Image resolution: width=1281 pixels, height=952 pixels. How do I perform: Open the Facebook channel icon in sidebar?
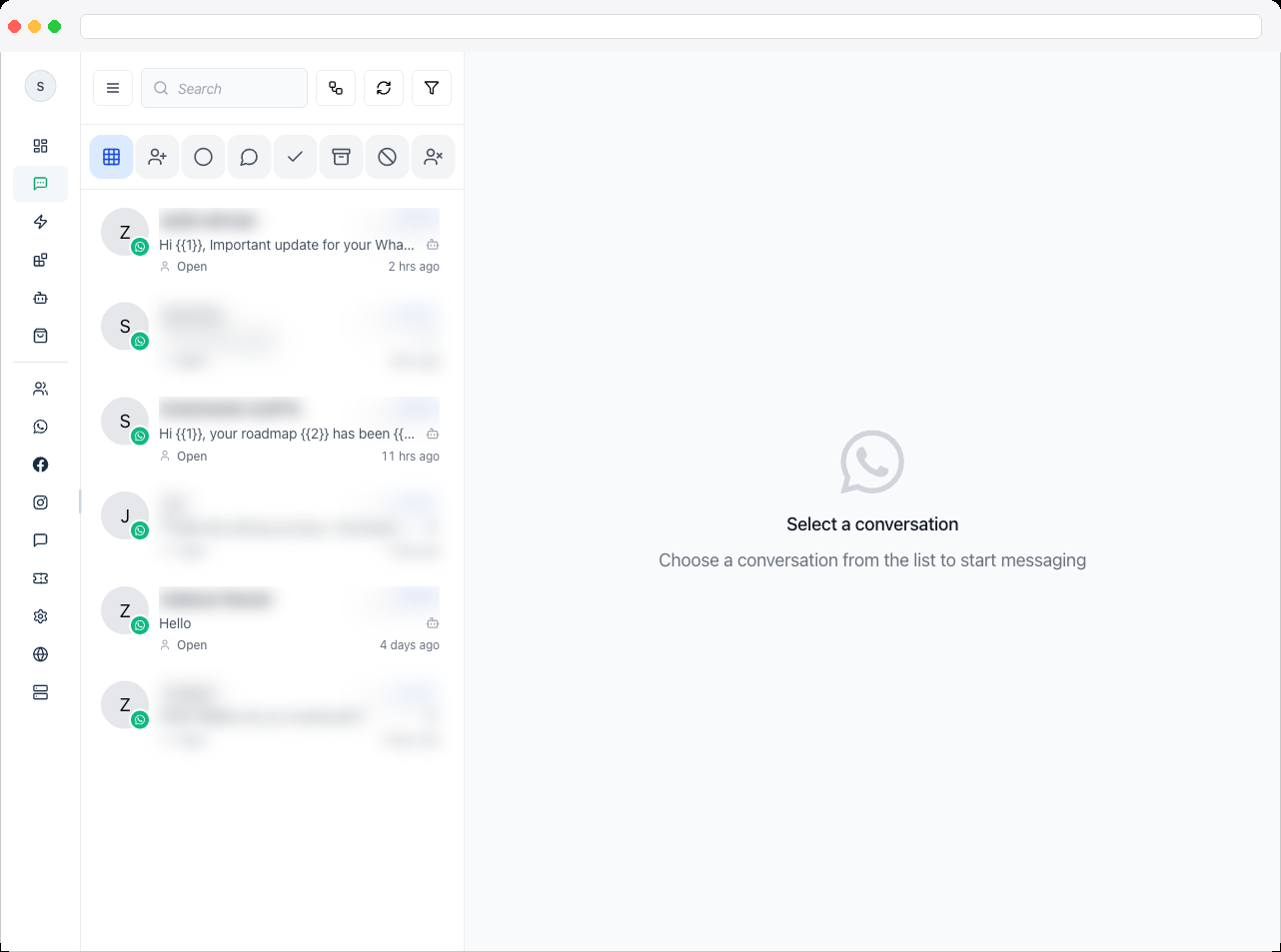(x=40, y=465)
